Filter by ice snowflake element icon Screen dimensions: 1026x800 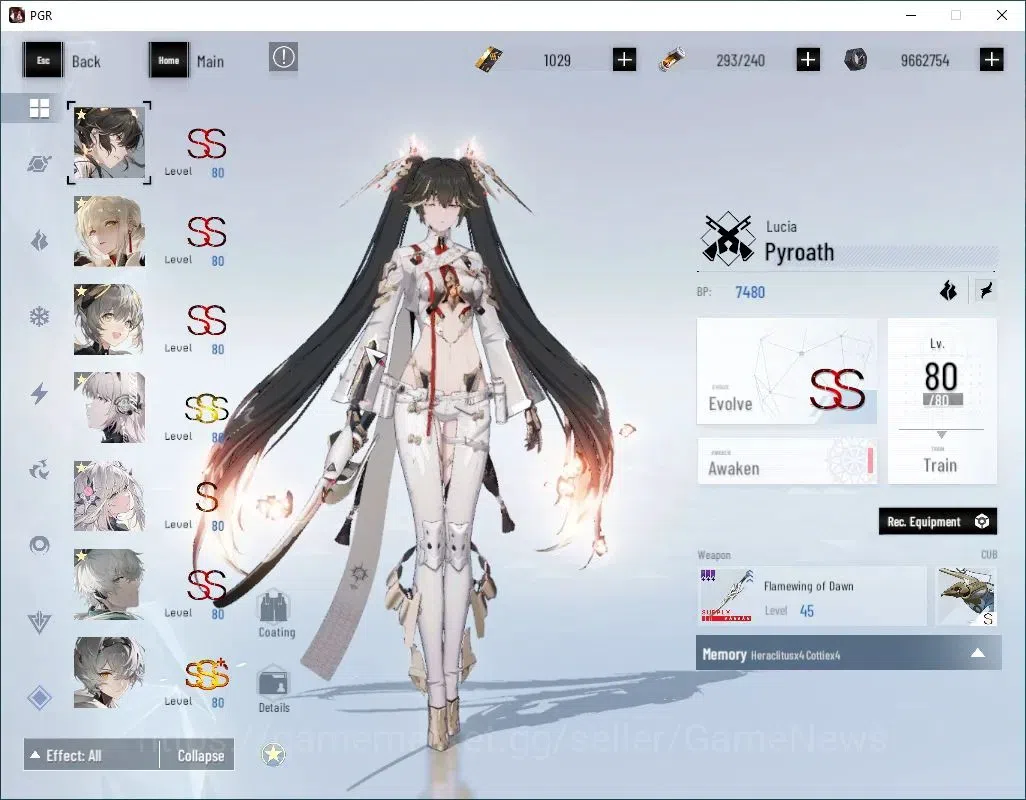click(x=39, y=317)
